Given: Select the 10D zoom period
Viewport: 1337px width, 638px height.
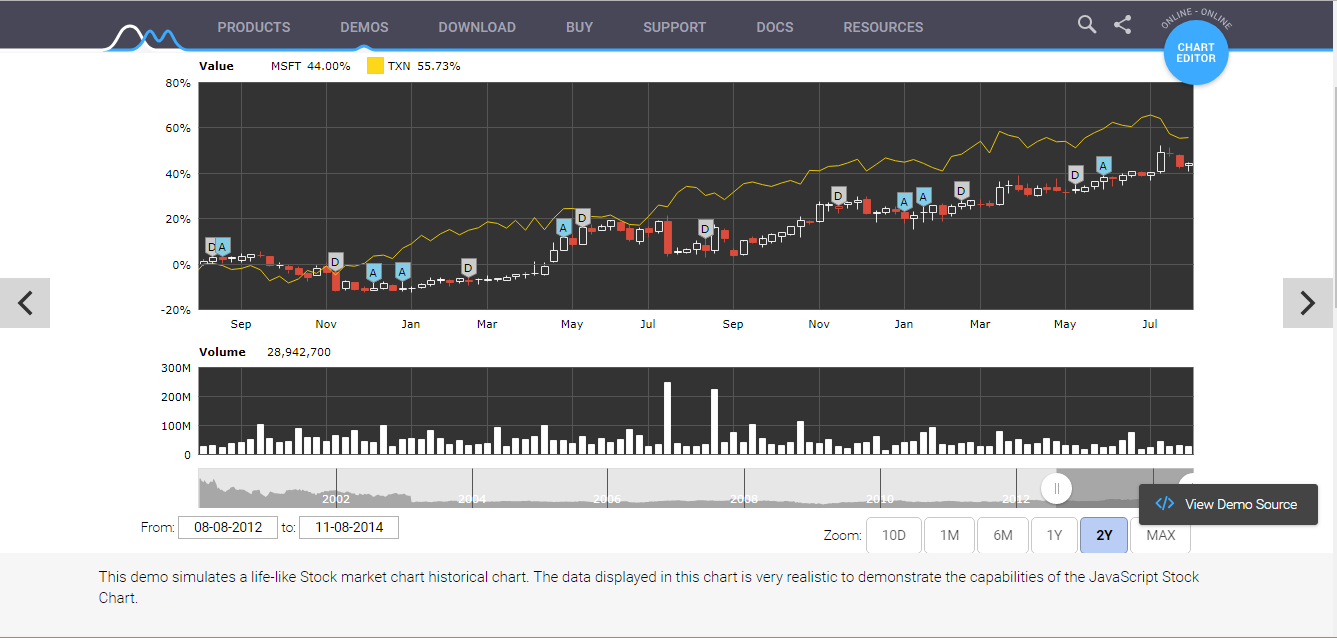Looking at the screenshot, I should 893,535.
